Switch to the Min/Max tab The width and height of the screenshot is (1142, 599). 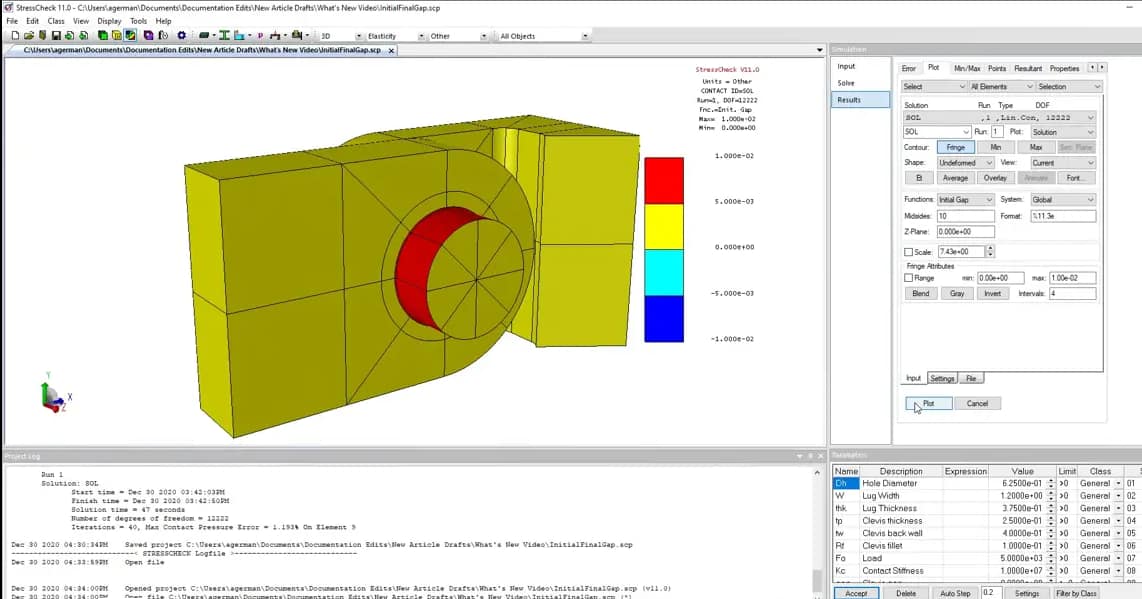pyautogui.click(x=965, y=67)
